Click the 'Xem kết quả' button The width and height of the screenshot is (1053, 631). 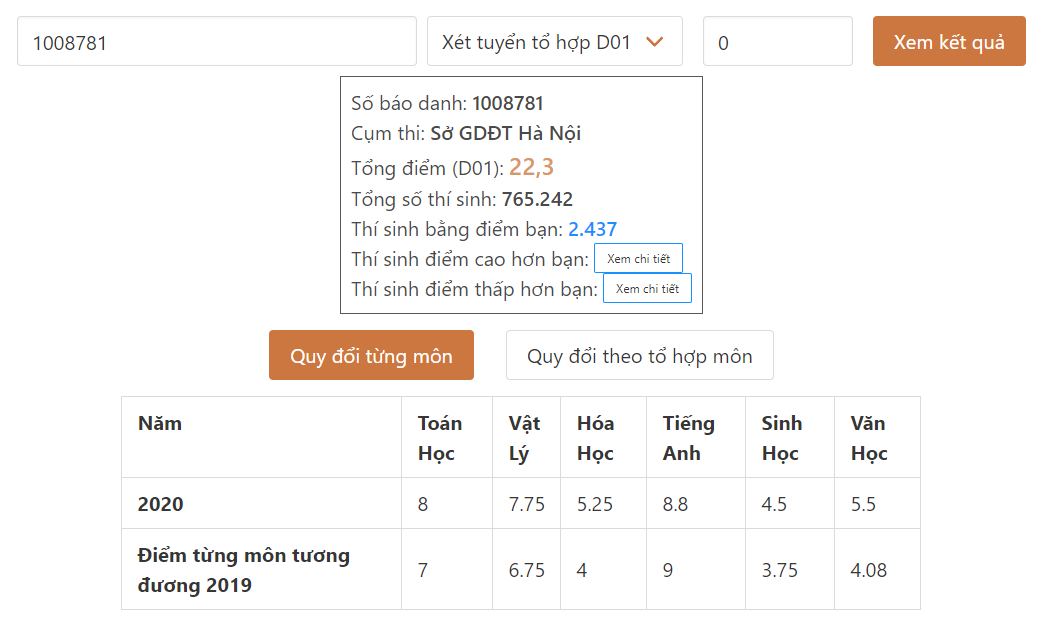tap(948, 41)
